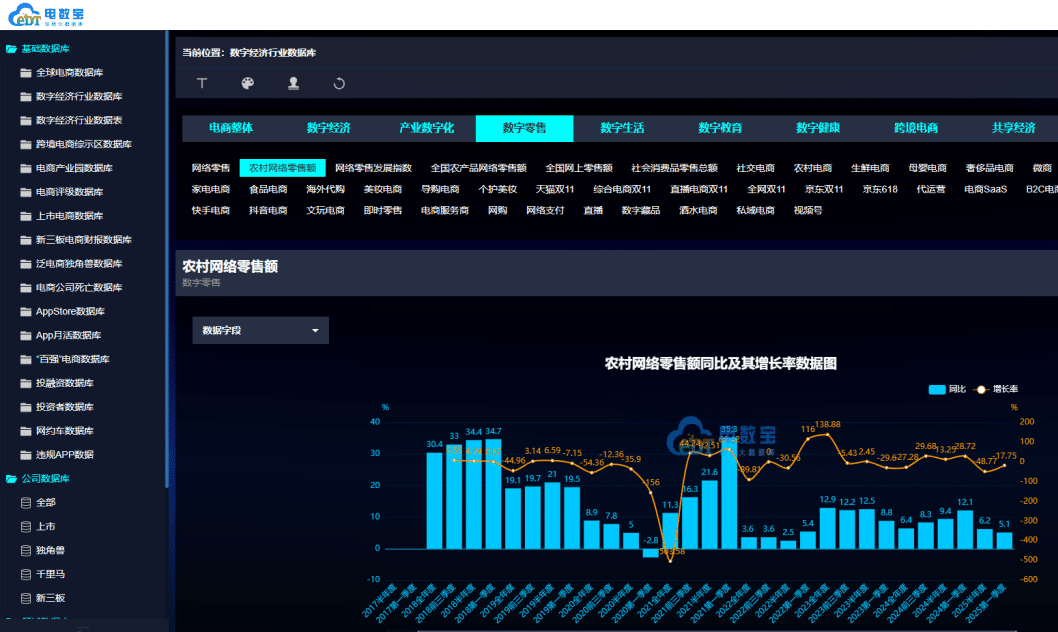Click database icon beside 独角兽
The image size is (1058, 632).
pos(26,550)
